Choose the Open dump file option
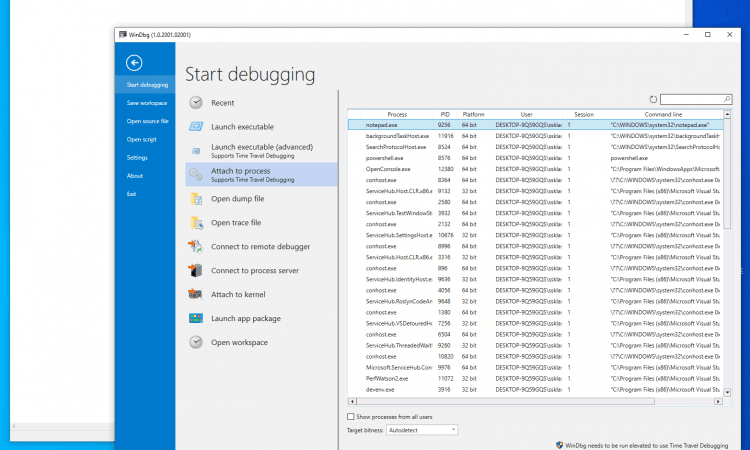Image resolution: width=750 pixels, height=450 pixels. [x=261, y=198]
